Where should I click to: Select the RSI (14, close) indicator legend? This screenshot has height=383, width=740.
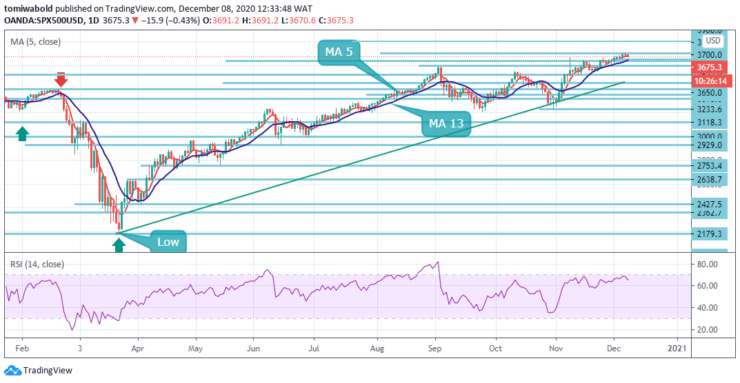(x=37, y=264)
